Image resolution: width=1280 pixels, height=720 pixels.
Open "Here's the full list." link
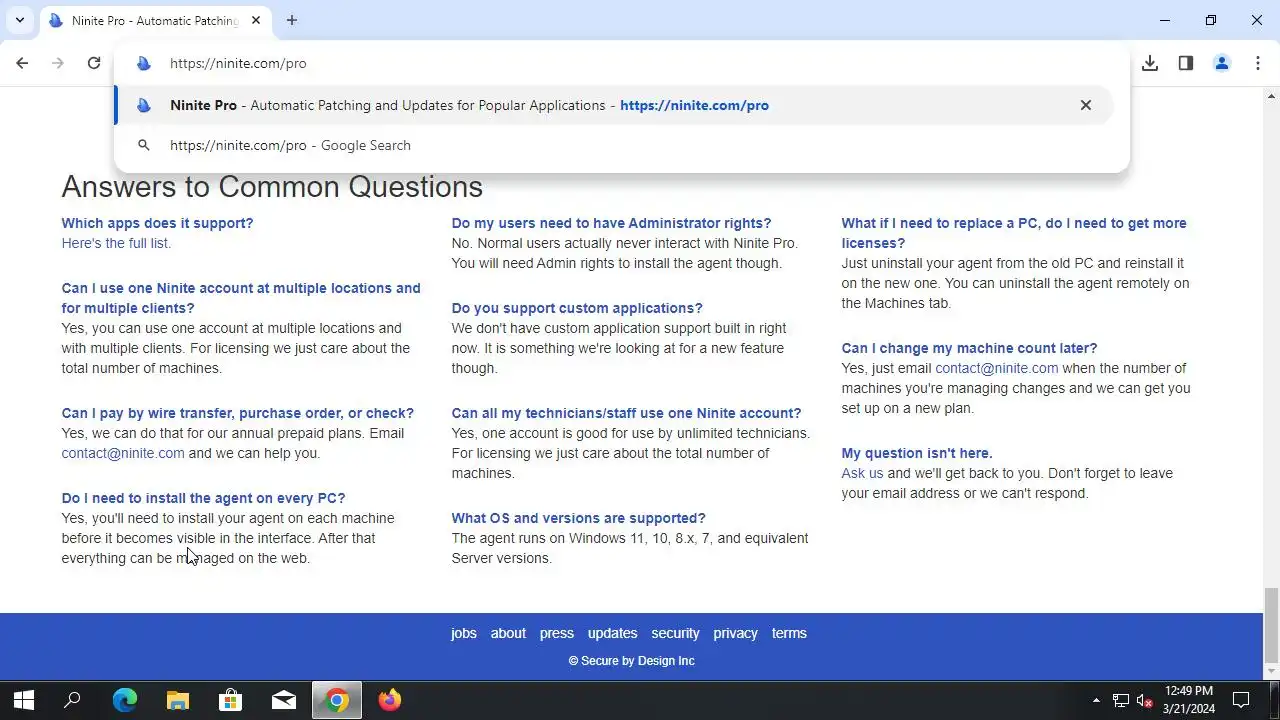pyautogui.click(x=116, y=243)
